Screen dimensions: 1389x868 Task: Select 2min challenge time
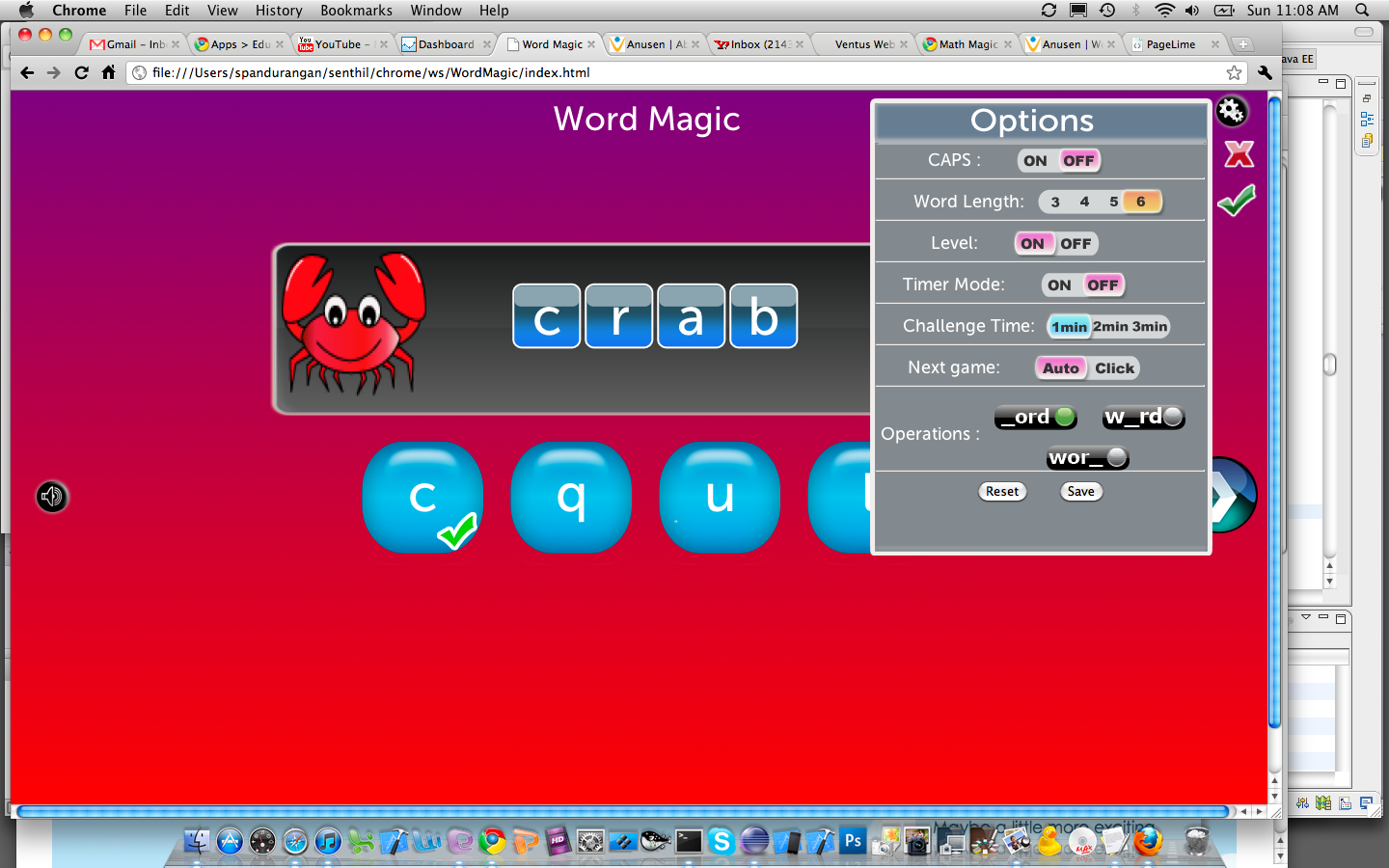(1110, 327)
